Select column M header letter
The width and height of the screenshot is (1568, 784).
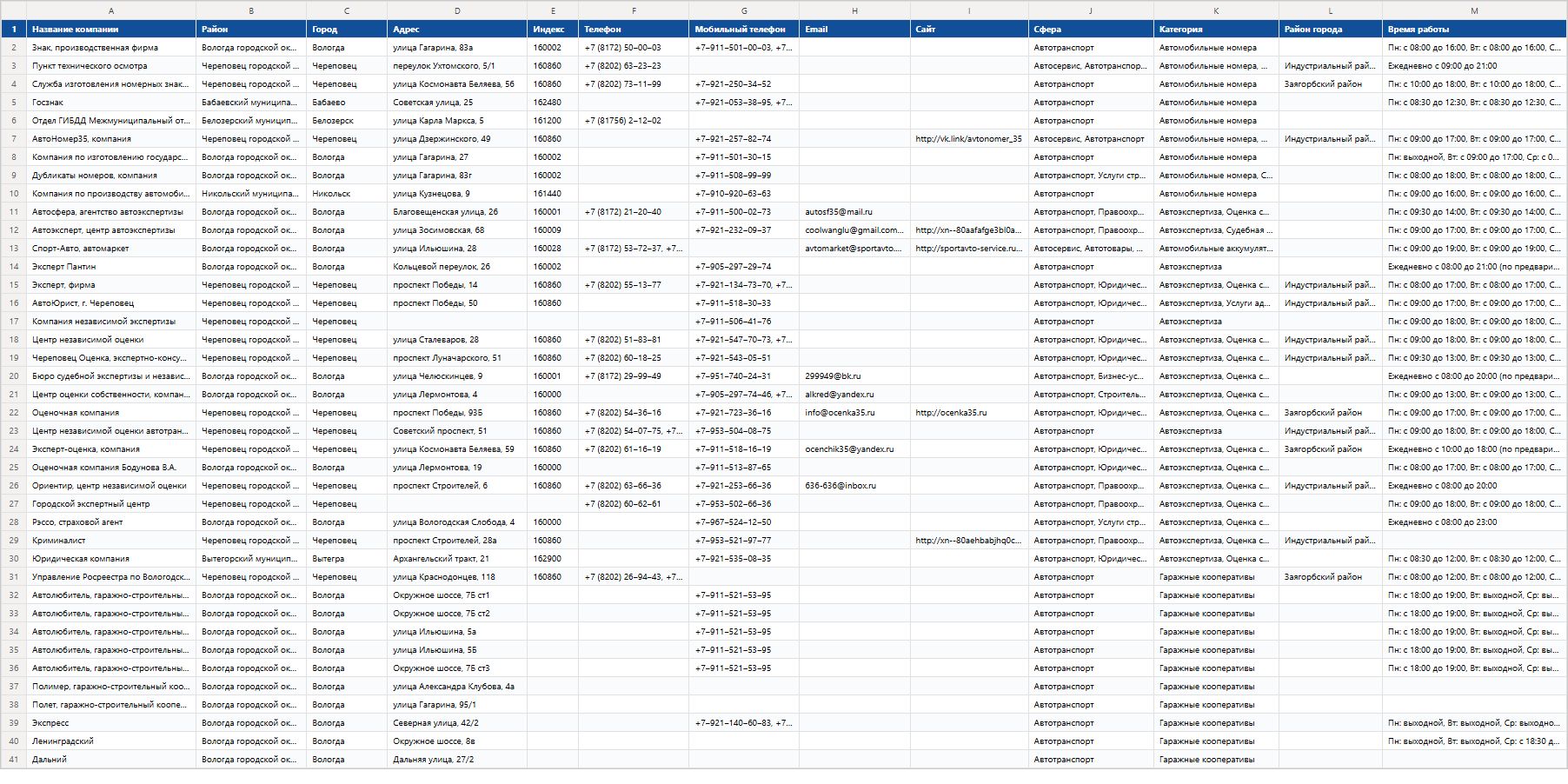click(x=1474, y=10)
